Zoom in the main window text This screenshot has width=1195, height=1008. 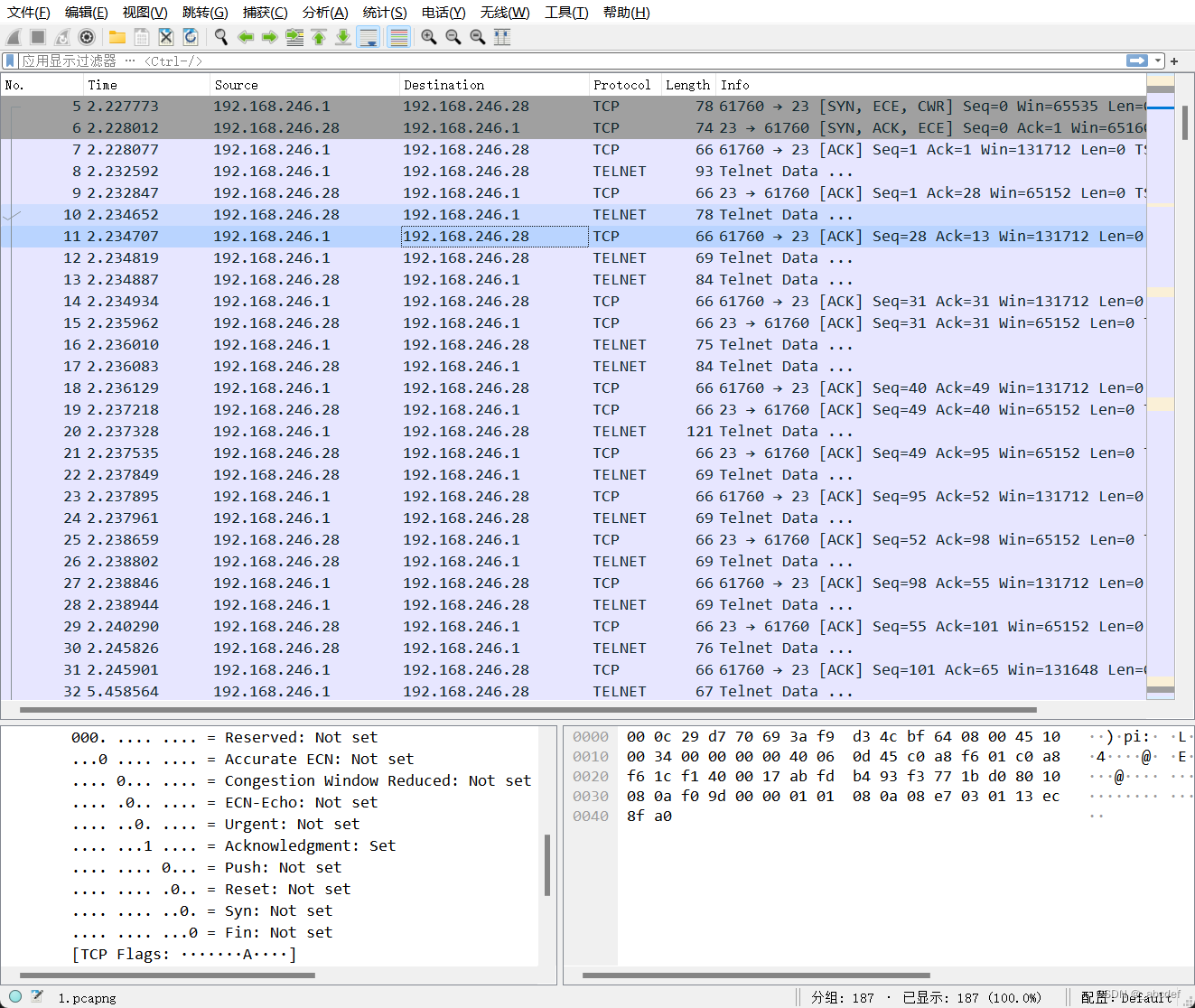pos(429,37)
